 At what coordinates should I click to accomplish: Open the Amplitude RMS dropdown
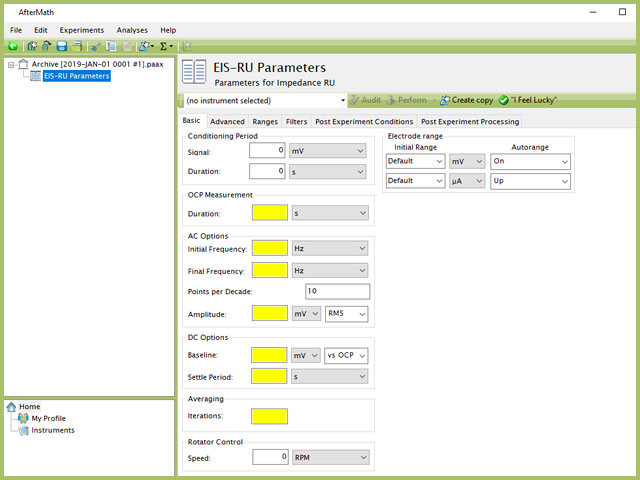(x=347, y=314)
